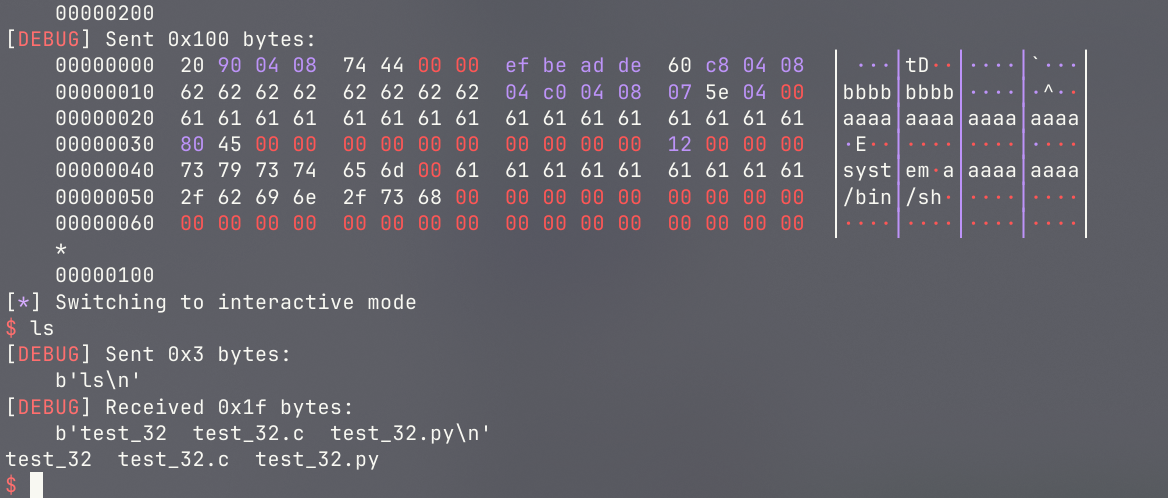
Task: Click the b'ls\n' sent data line
Action: pyautogui.click(x=98, y=380)
